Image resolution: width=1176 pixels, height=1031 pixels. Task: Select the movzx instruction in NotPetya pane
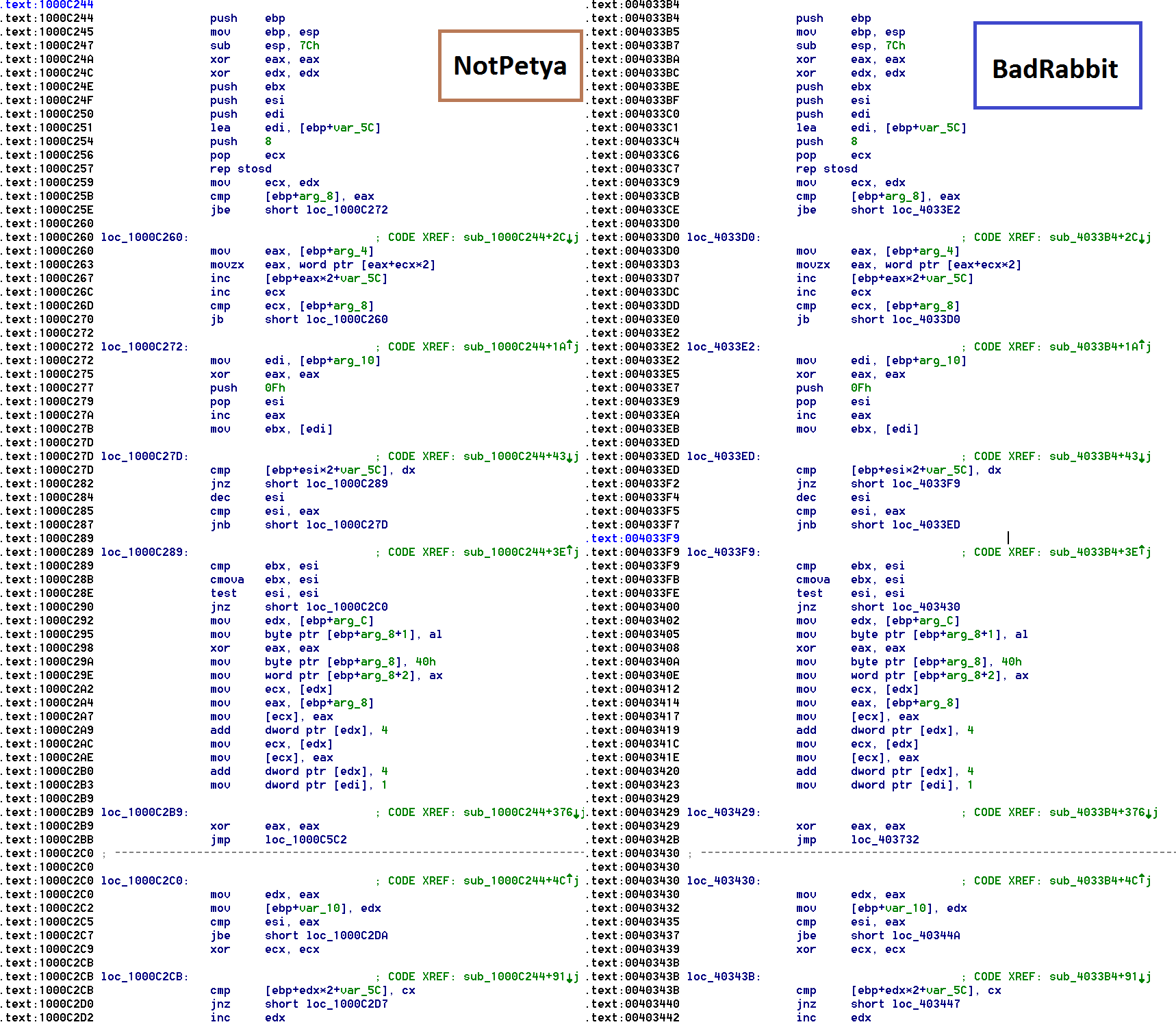227,265
